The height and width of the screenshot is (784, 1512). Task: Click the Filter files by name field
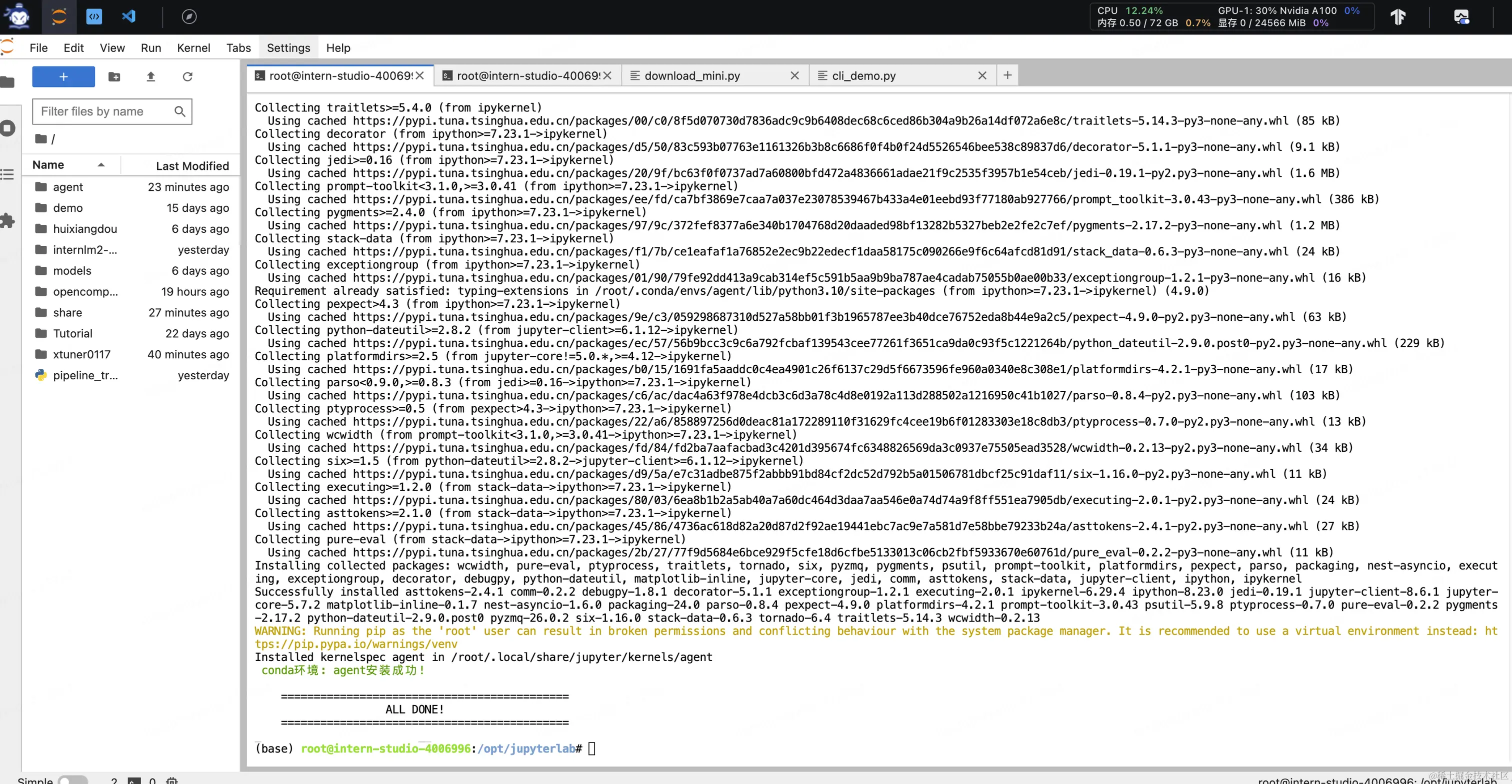click(105, 111)
